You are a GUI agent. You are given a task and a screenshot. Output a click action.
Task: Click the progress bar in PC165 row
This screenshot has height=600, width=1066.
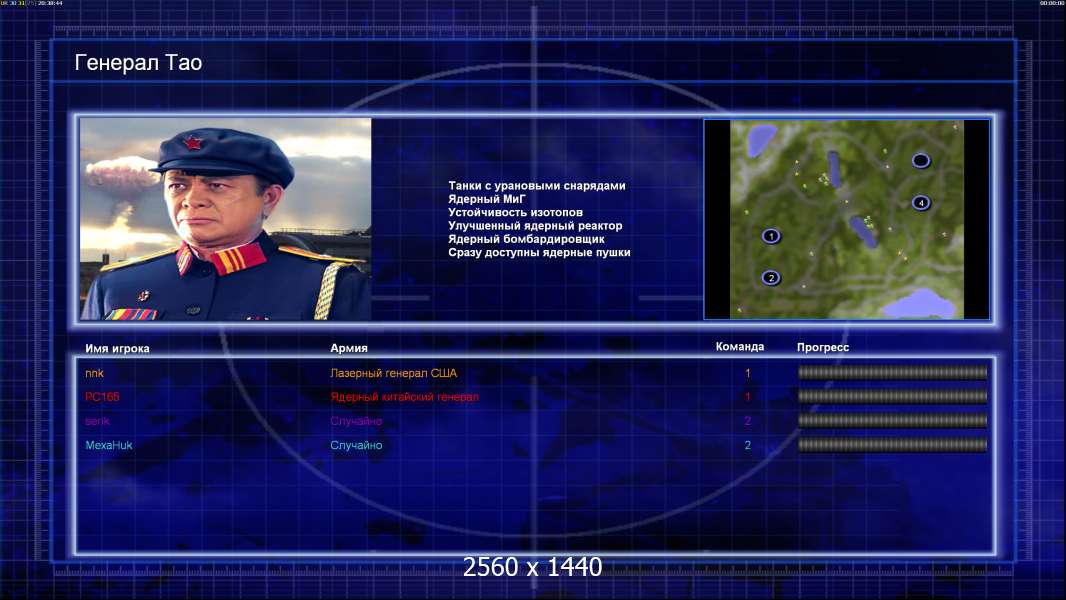[893, 396]
